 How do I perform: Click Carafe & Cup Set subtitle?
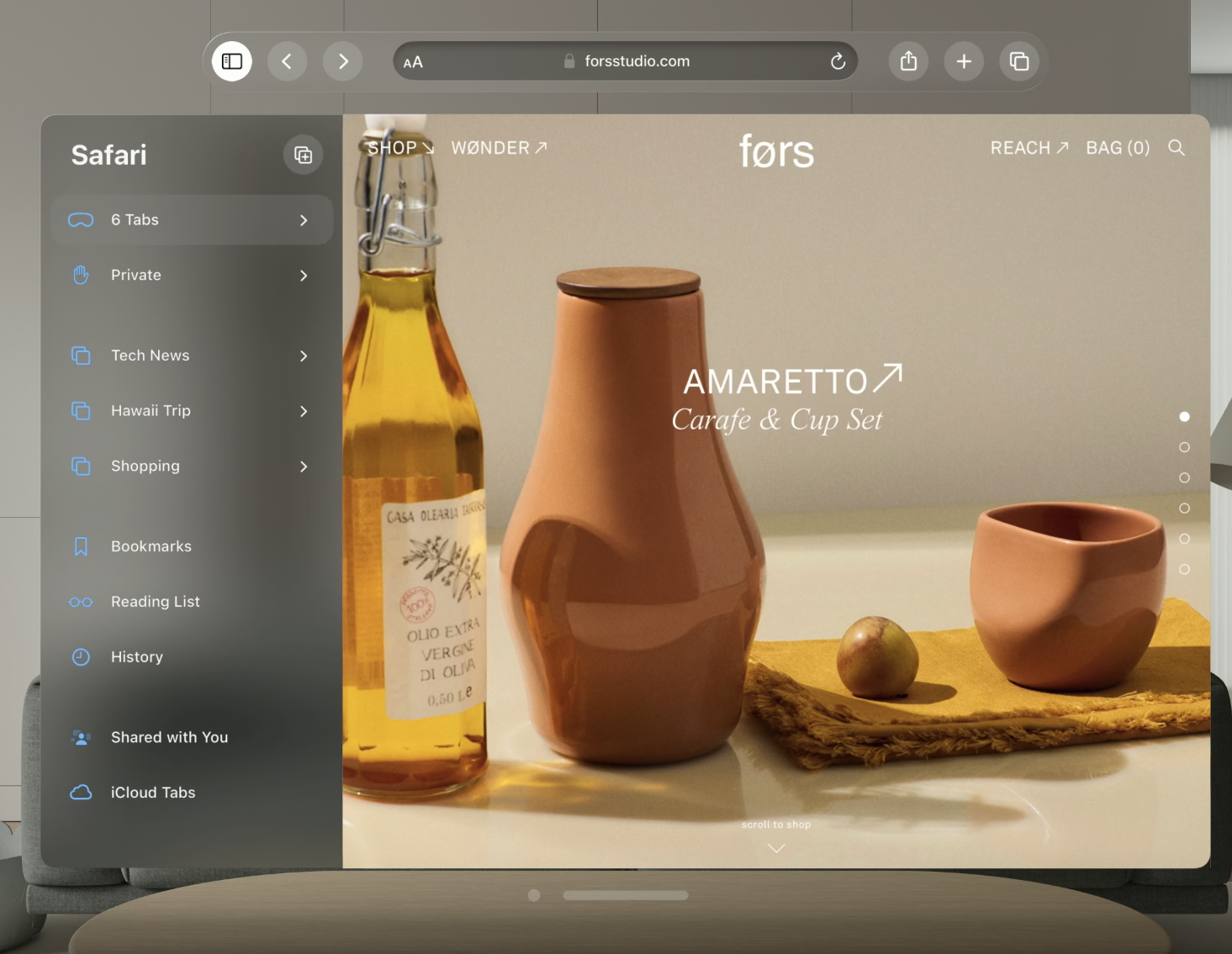tap(777, 419)
